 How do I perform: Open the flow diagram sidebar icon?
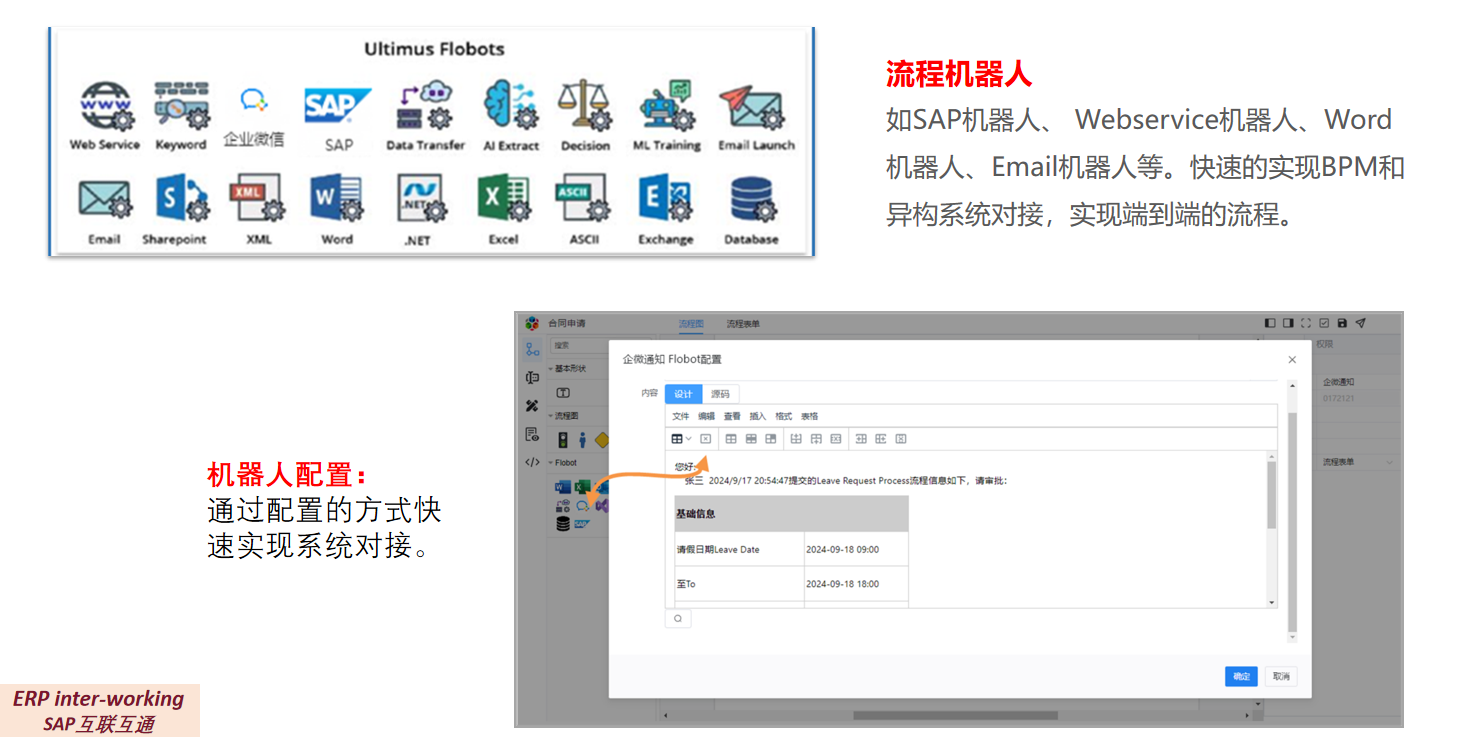point(532,349)
